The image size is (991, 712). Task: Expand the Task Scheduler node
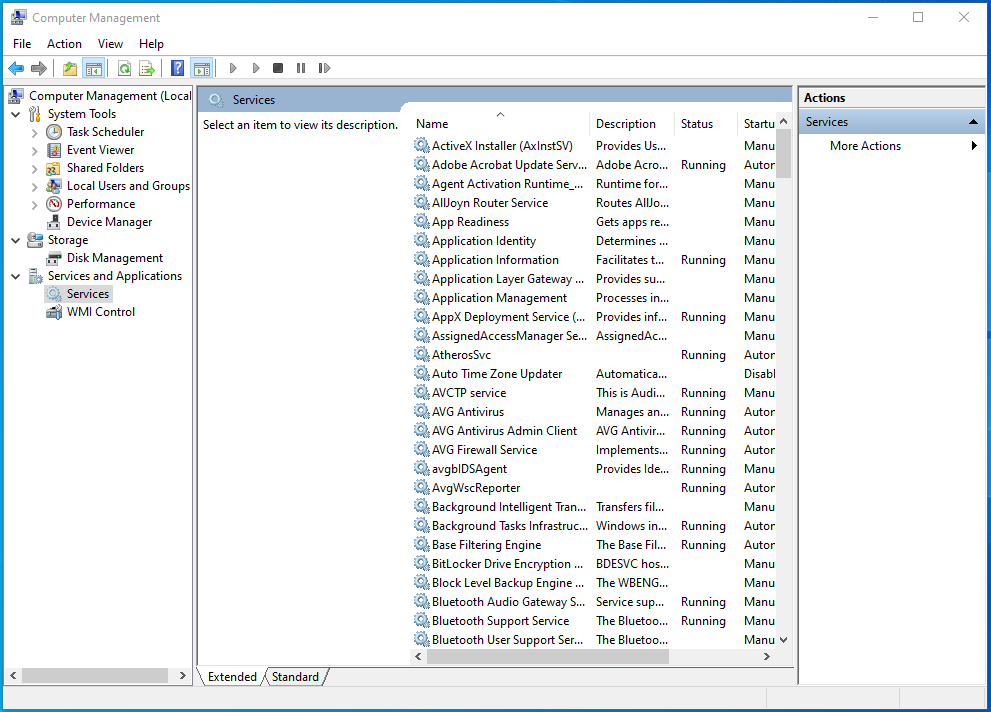(x=35, y=133)
